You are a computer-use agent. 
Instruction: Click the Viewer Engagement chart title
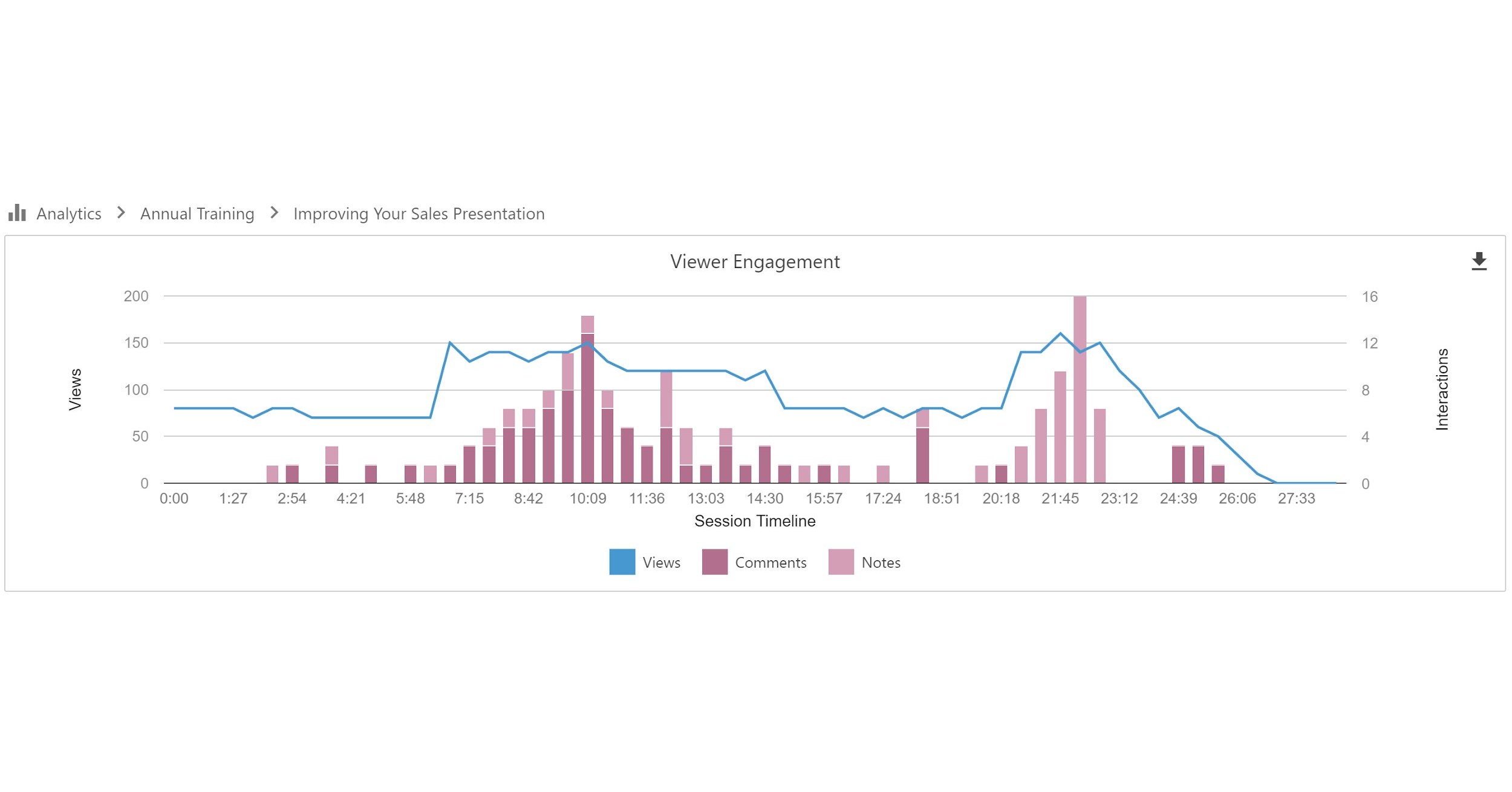(755, 261)
